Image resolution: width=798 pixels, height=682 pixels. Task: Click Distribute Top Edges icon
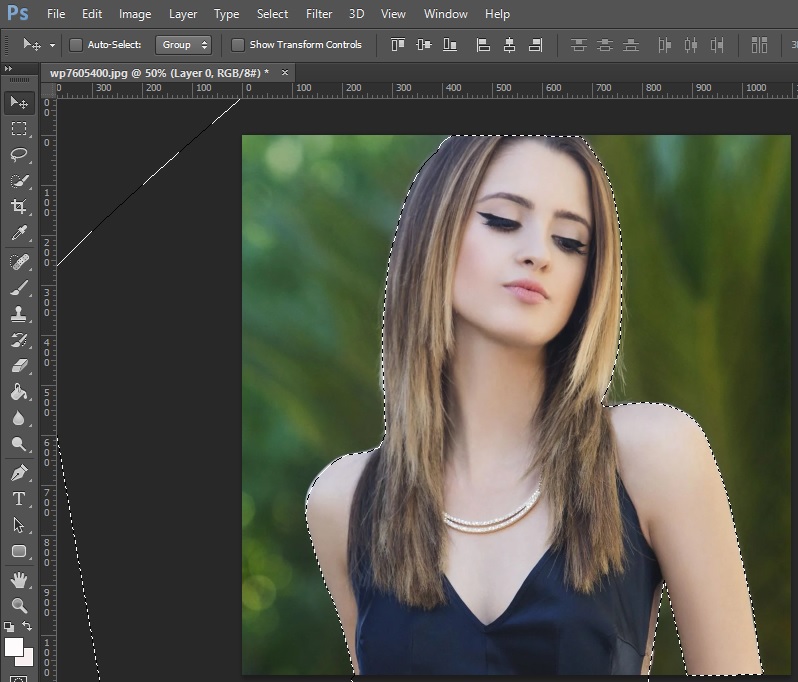[579, 45]
